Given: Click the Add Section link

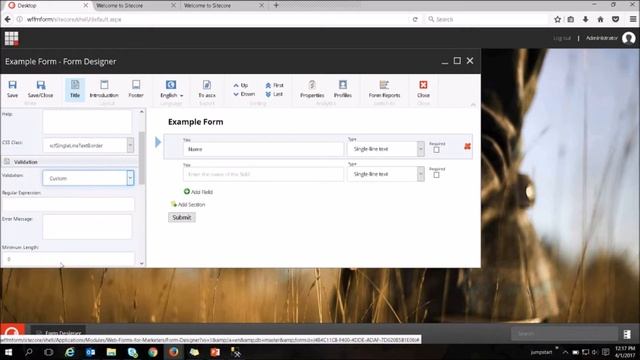Looking at the screenshot, I should coord(188,204).
